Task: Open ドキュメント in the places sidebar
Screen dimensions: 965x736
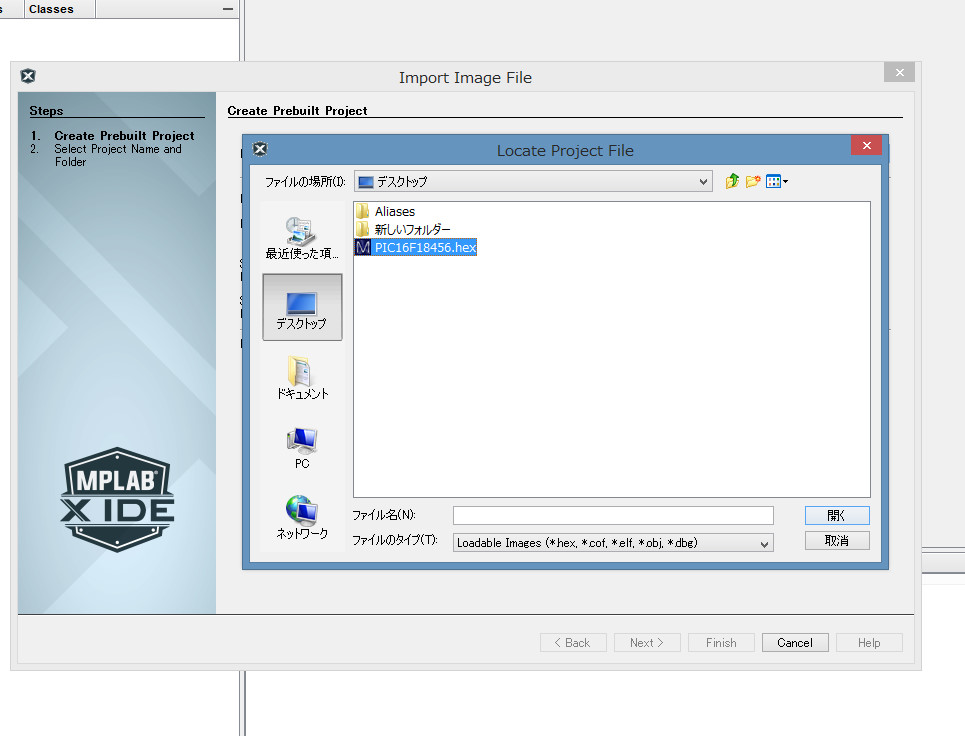Action: tap(302, 378)
